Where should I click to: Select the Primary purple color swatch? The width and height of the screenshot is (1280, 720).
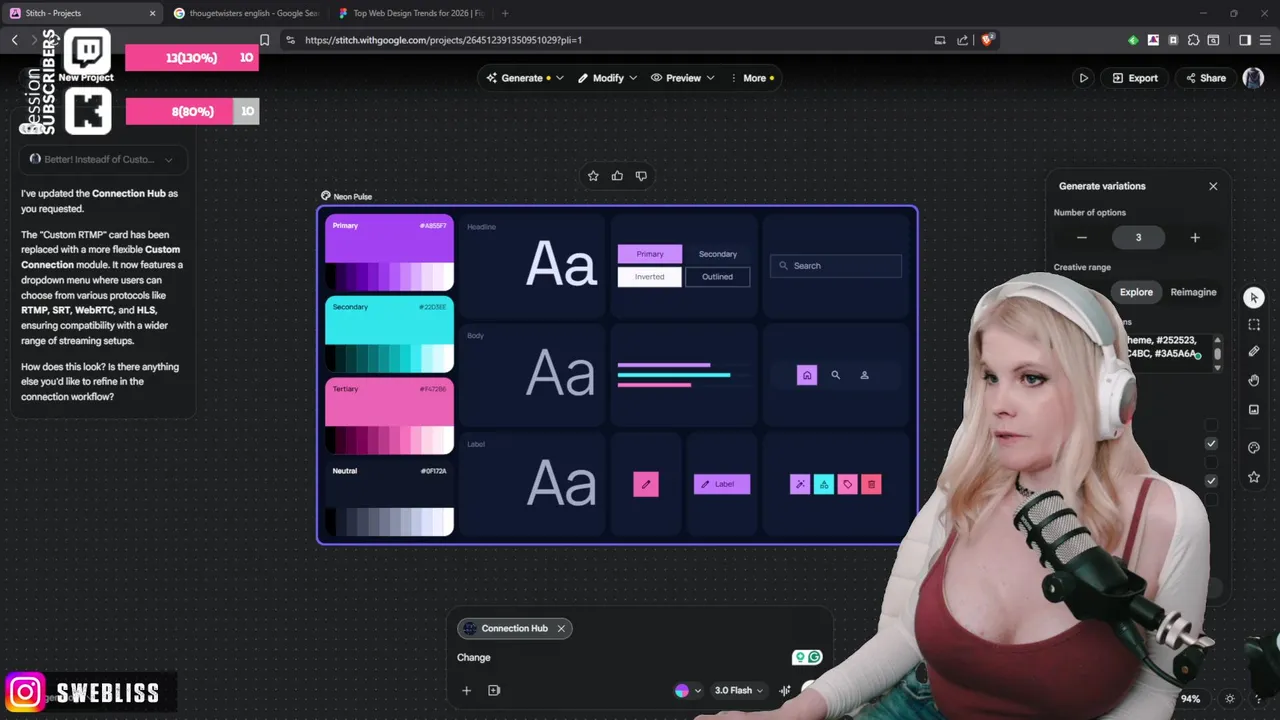[389, 252]
